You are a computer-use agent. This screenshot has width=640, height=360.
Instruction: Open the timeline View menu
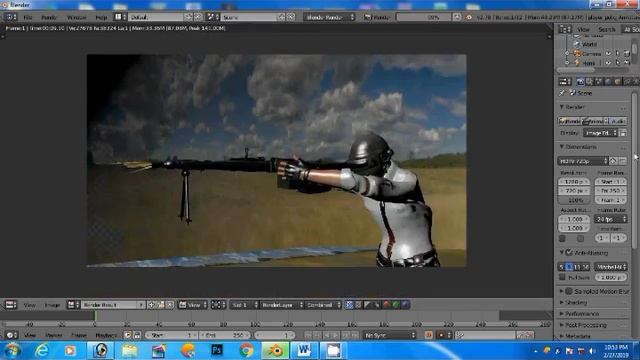(x=29, y=335)
